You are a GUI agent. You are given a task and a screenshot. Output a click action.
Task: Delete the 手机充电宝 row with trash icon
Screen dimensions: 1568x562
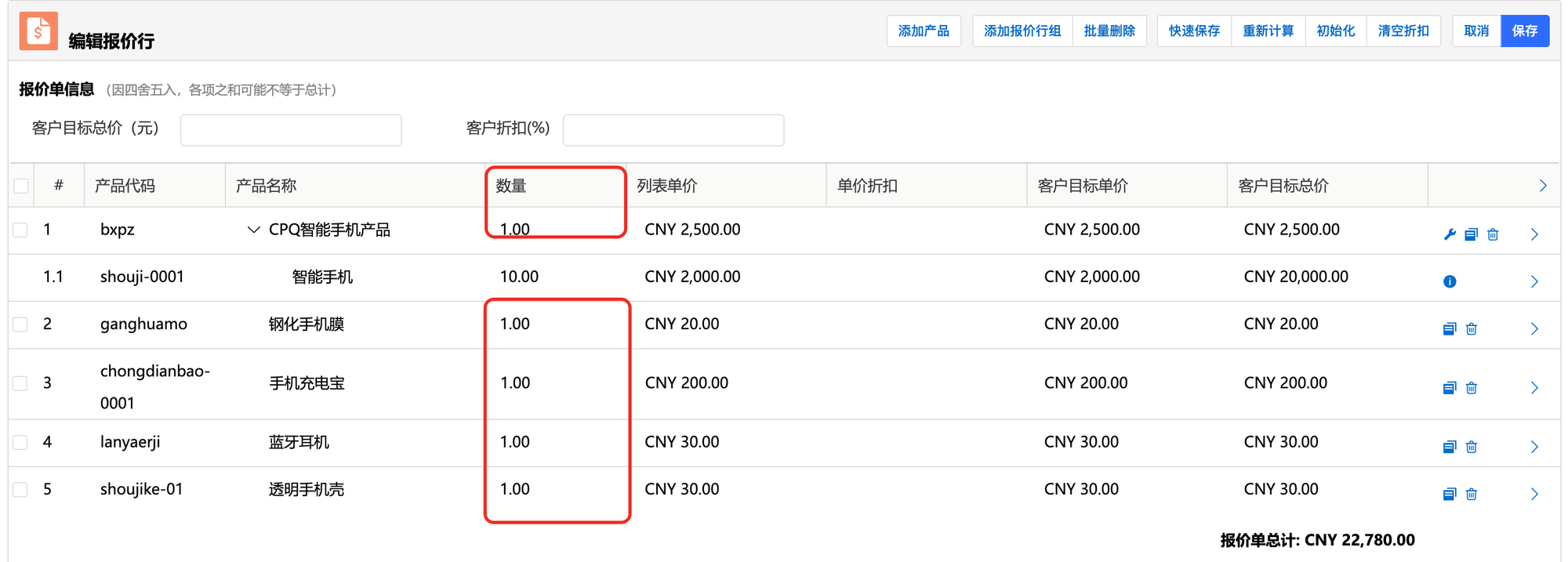[x=1472, y=388]
